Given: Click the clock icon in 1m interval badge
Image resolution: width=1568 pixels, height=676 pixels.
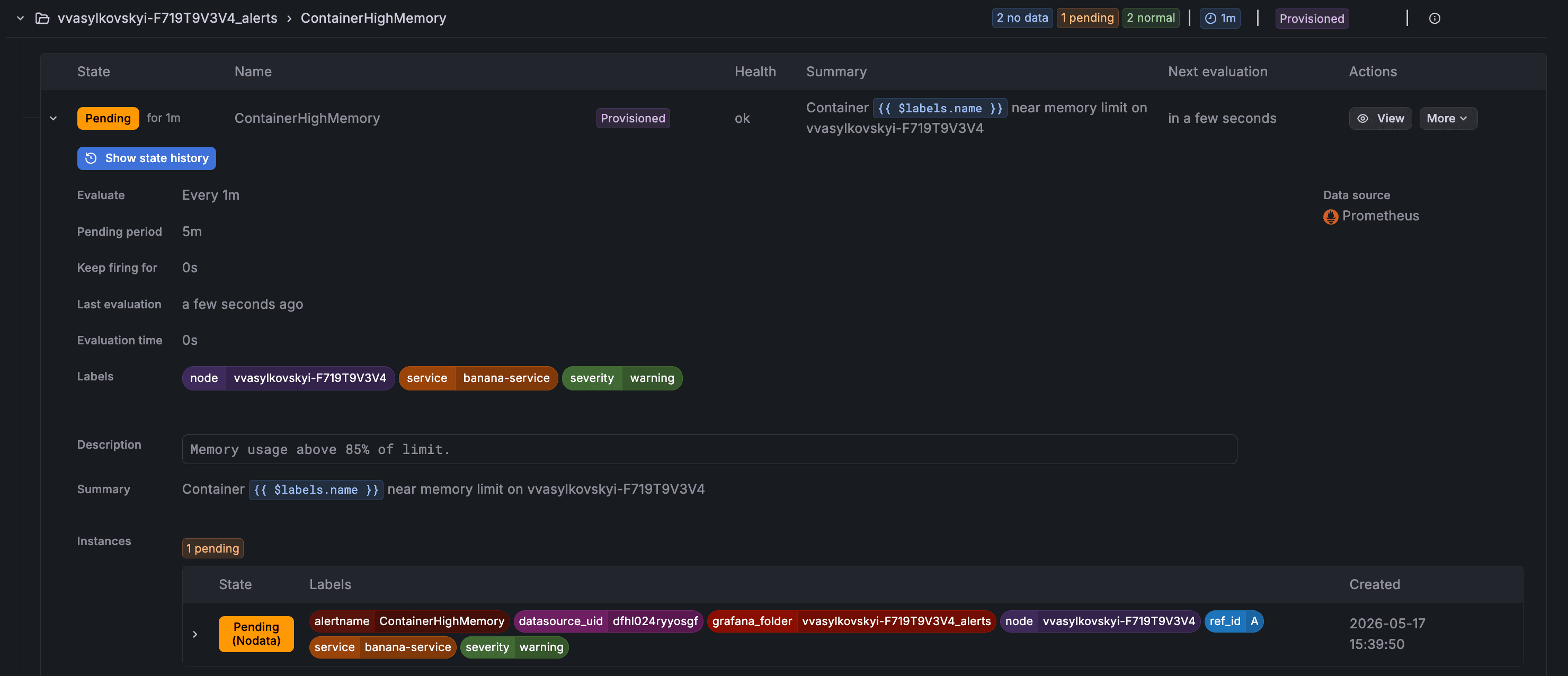Looking at the screenshot, I should (1210, 18).
